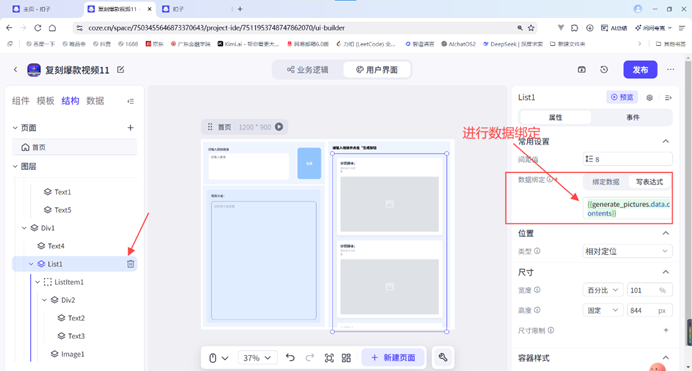This screenshot has height=371, width=692.
Task: Add a size limit with plus icon
Action: [666, 330]
